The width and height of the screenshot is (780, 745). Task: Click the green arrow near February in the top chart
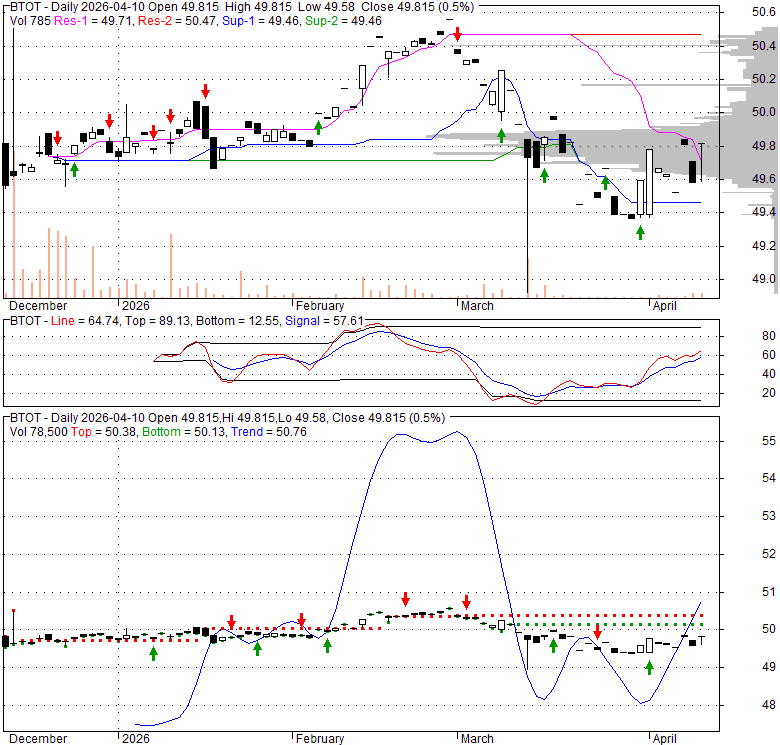(319, 126)
